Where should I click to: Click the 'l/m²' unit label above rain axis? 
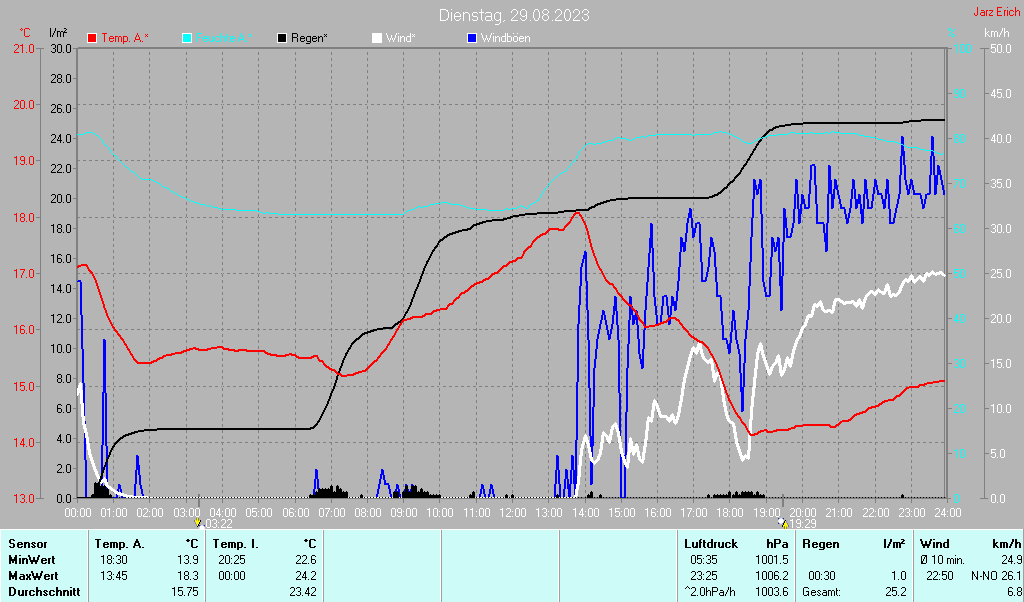[57, 33]
